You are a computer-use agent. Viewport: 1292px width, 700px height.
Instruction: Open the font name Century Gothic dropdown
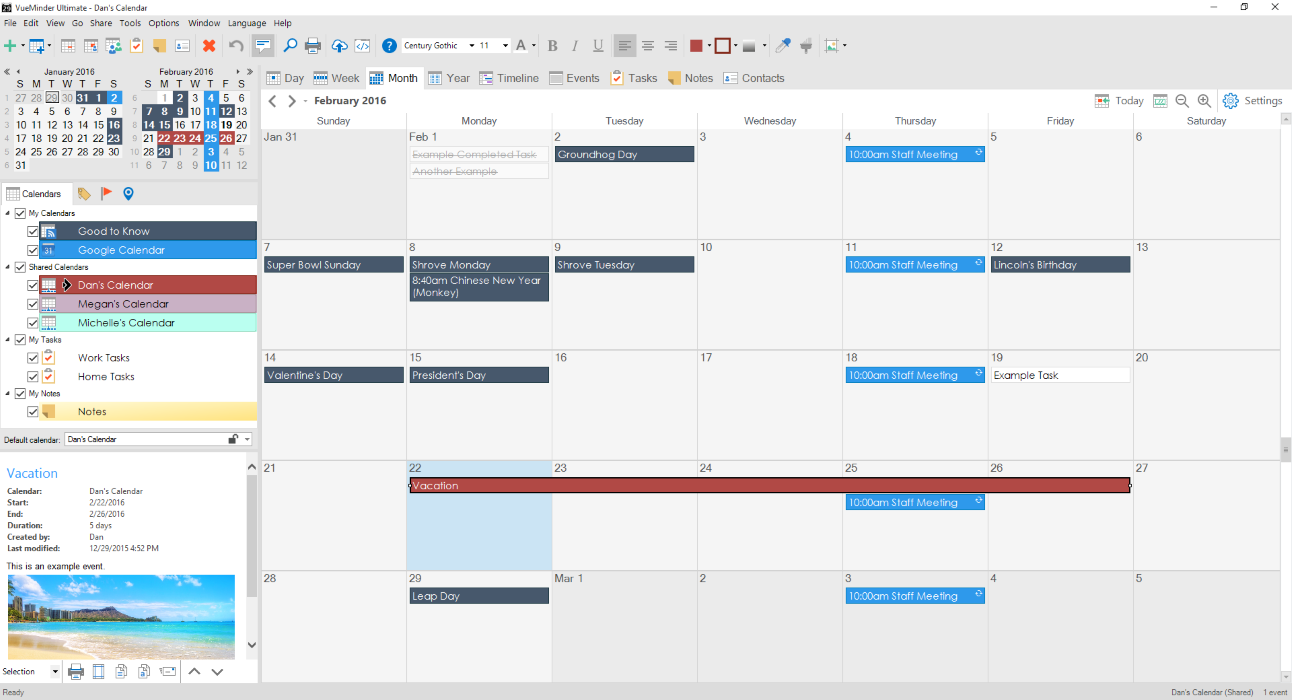point(471,45)
